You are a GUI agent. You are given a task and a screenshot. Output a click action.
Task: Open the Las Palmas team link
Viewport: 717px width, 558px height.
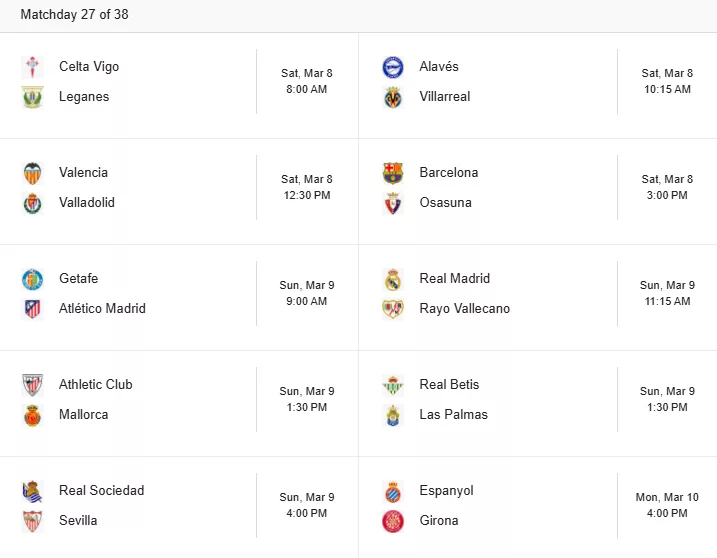click(x=454, y=414)
